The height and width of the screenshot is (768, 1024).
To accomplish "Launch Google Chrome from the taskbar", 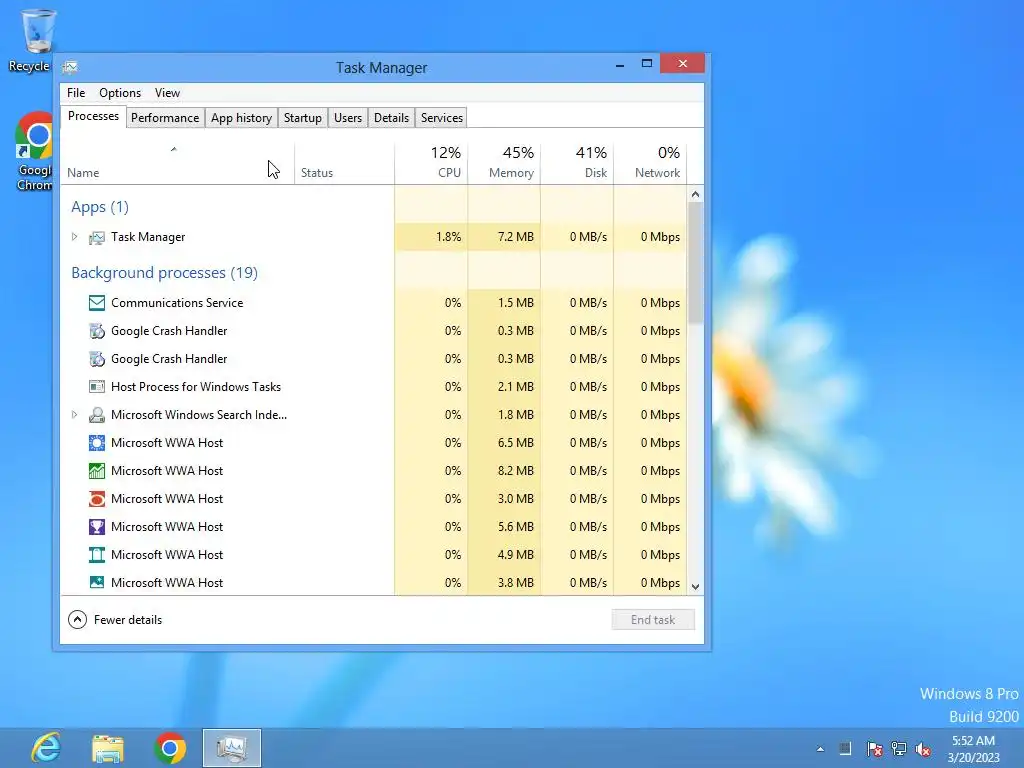I will pyautogui.click(x=170, y=748).
